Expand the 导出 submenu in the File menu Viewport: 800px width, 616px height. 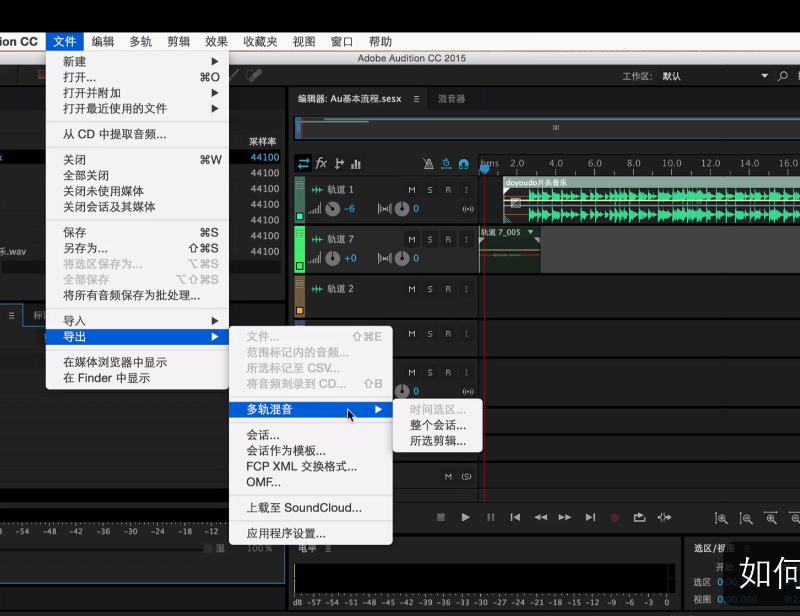click(x=120, y=336)
